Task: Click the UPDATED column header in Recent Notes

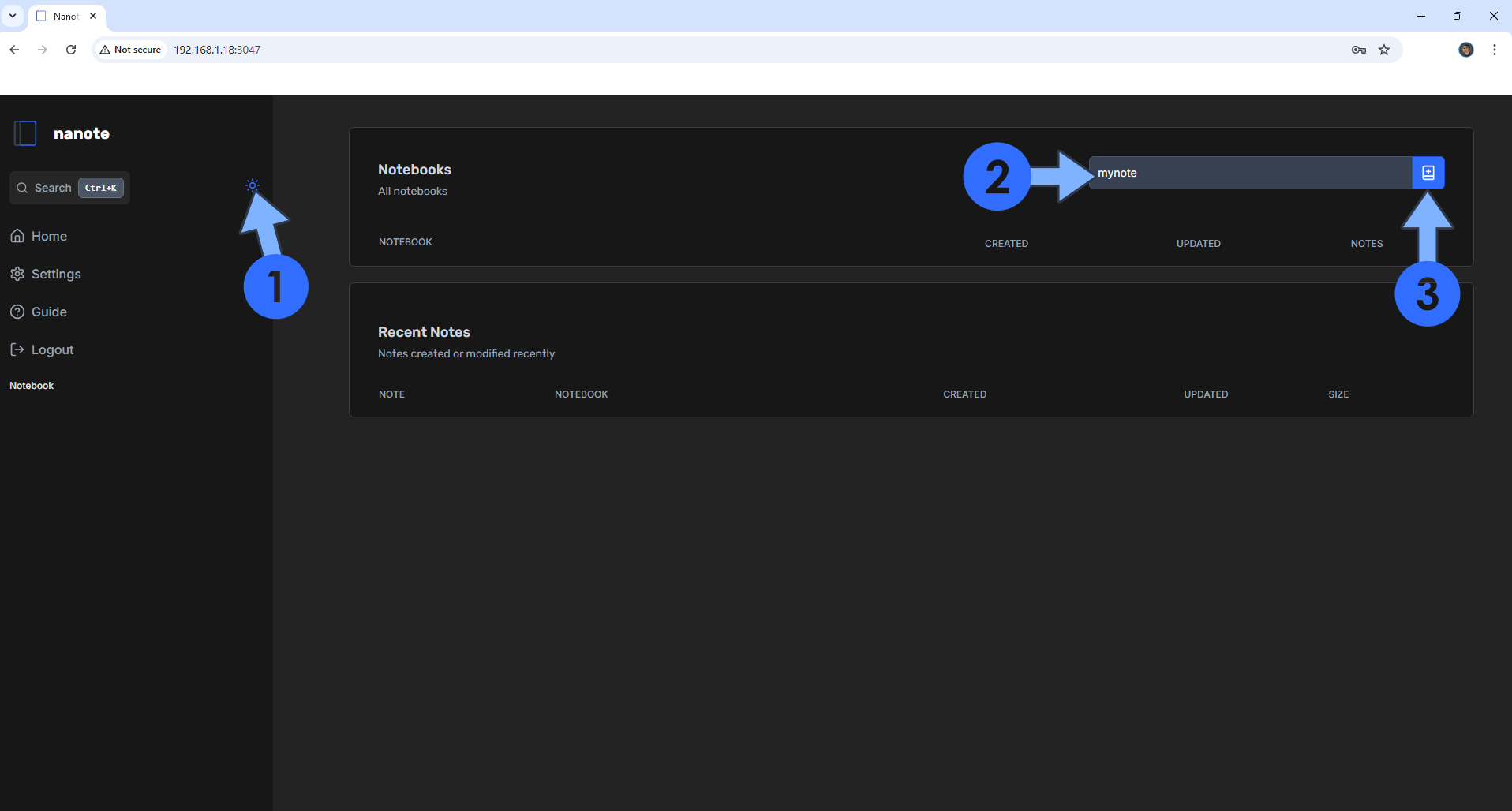Action: point(1206,394)
